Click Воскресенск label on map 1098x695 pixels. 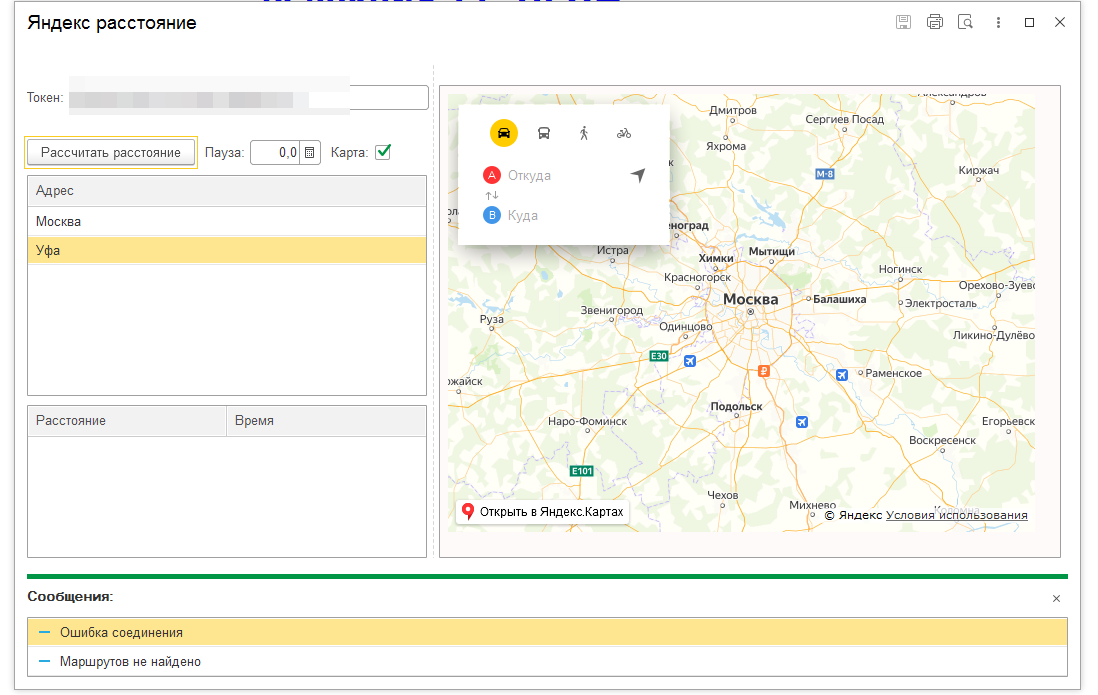click(943, 441)
